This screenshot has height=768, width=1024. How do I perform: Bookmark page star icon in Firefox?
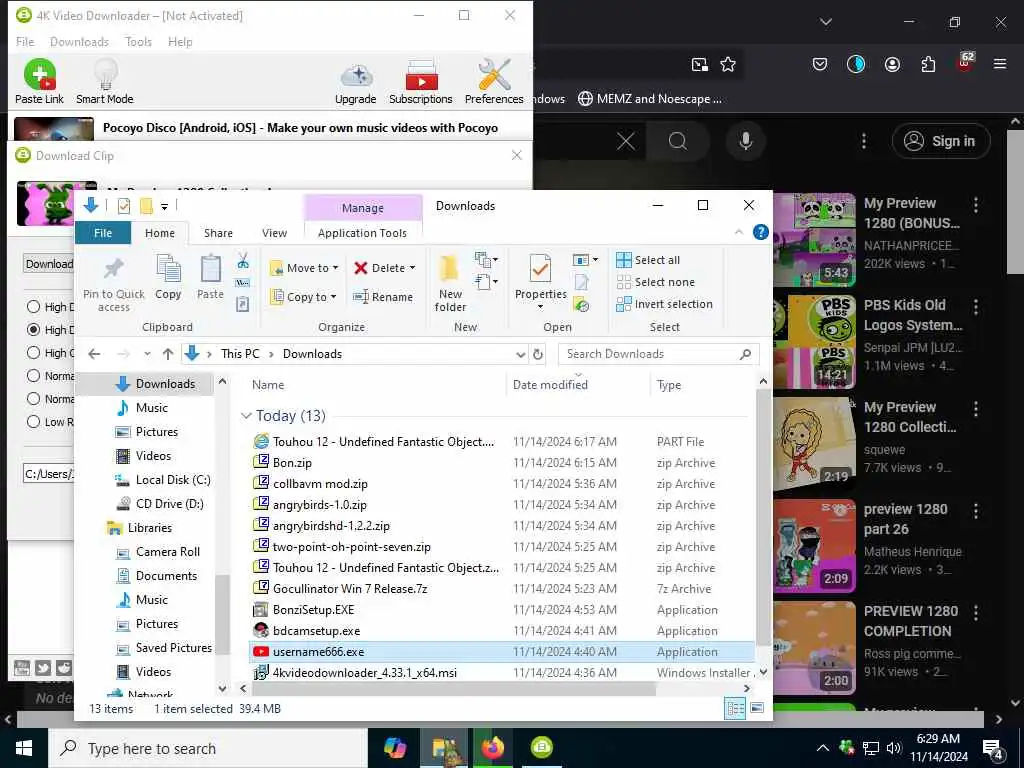pos(728,64)
